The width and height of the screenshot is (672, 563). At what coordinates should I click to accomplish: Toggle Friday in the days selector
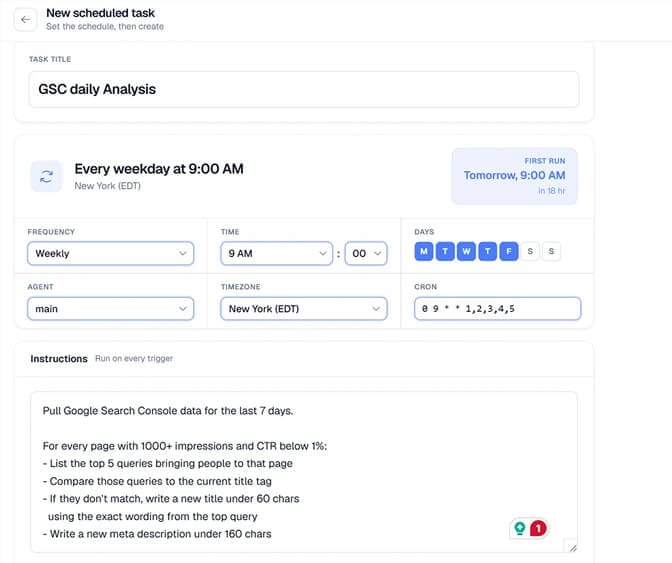coord(509,252)
